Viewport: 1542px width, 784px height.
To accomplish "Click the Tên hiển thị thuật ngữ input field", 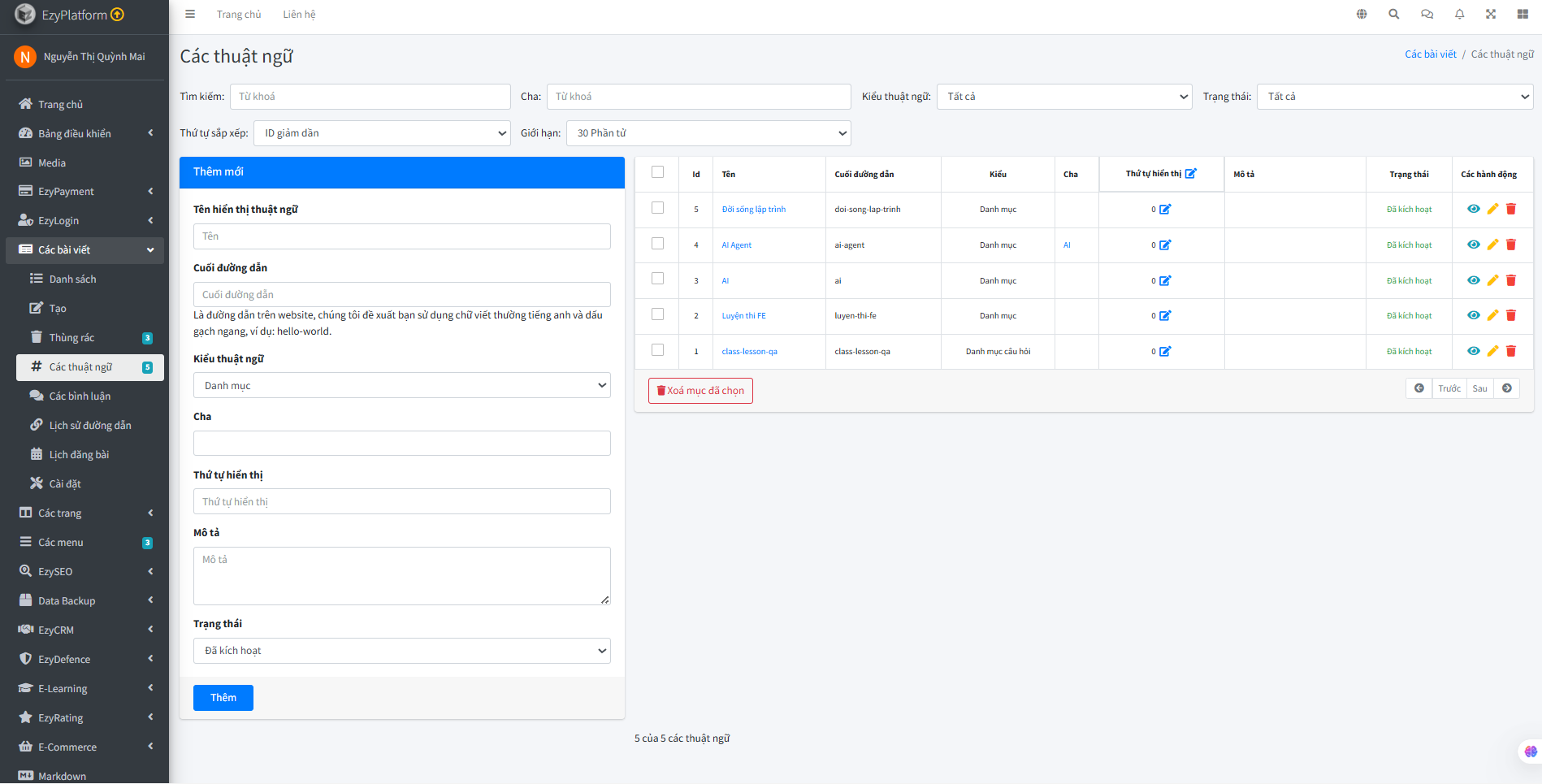I will [x=401, y=236].
